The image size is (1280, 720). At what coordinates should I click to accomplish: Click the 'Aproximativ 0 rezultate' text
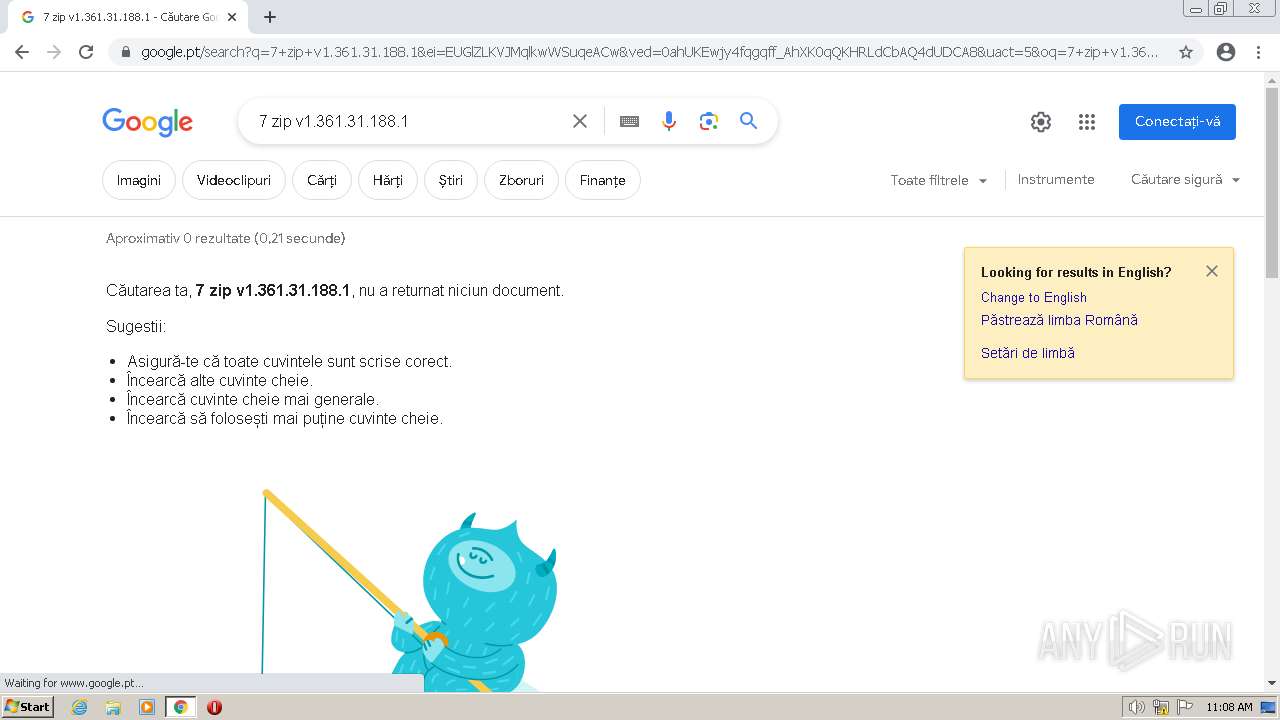click(226, 238)
